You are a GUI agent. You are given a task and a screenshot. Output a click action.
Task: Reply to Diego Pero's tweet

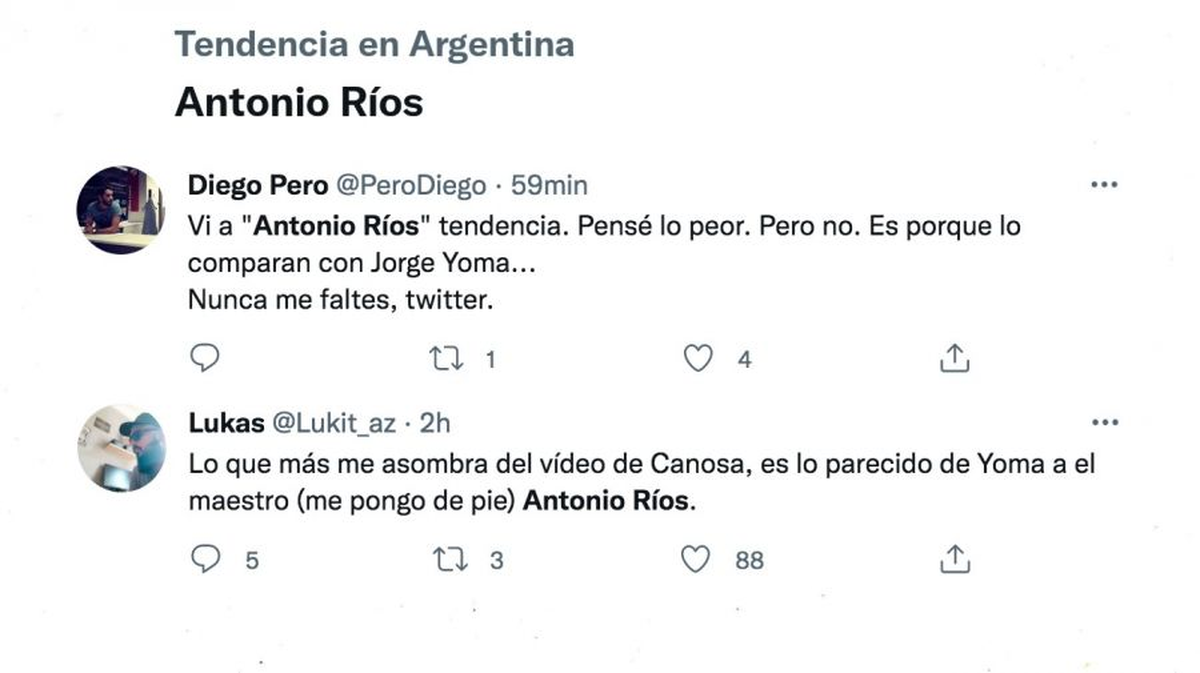[204, 358]
